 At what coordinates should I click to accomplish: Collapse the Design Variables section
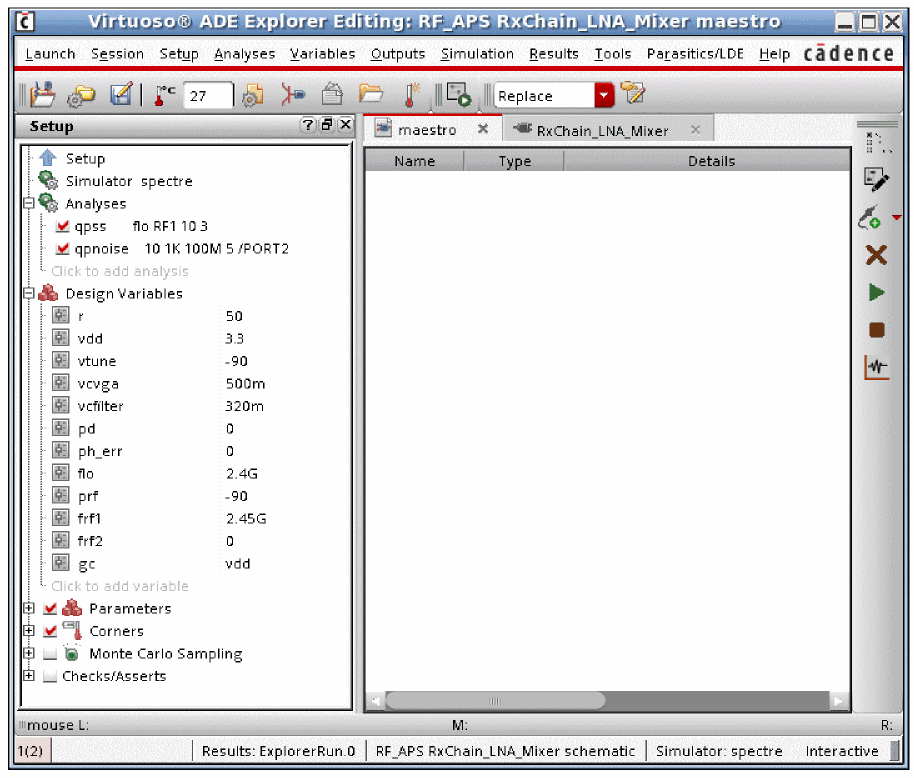click(29, 294)
